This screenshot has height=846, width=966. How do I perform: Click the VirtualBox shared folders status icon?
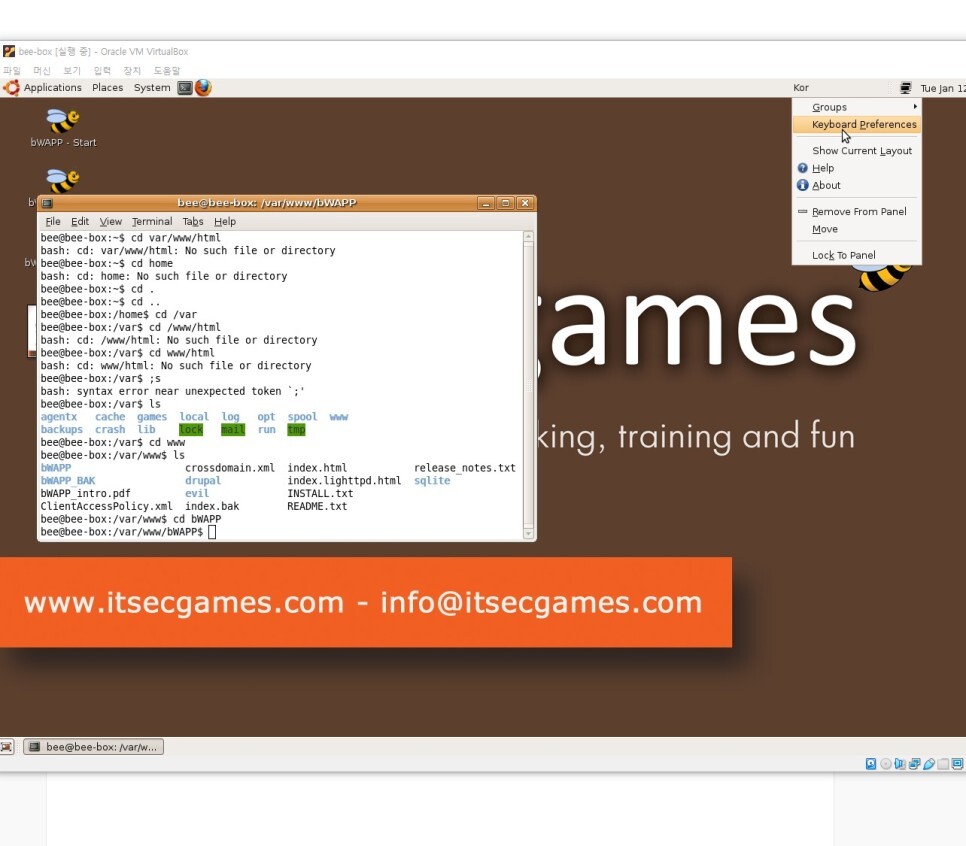click(x=943, y=764)
